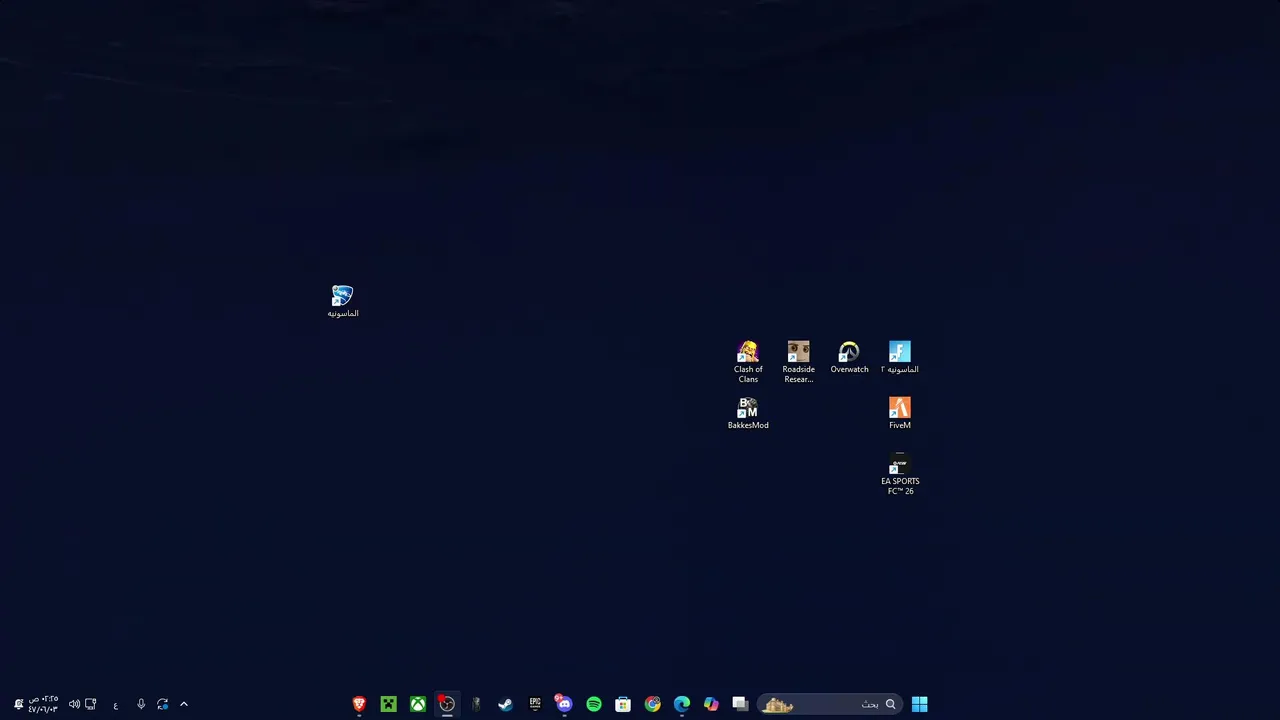1280x720 pixels.
Task: Switch input language via ع indicator
Action: 116,705
